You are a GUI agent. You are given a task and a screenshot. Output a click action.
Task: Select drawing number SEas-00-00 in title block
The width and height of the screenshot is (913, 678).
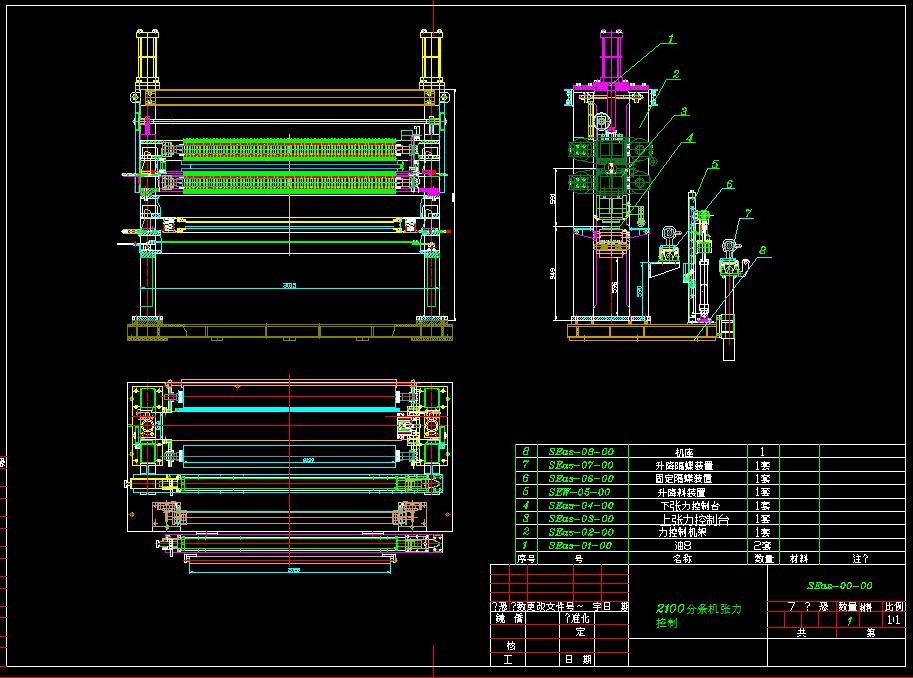tap(839, 586)
